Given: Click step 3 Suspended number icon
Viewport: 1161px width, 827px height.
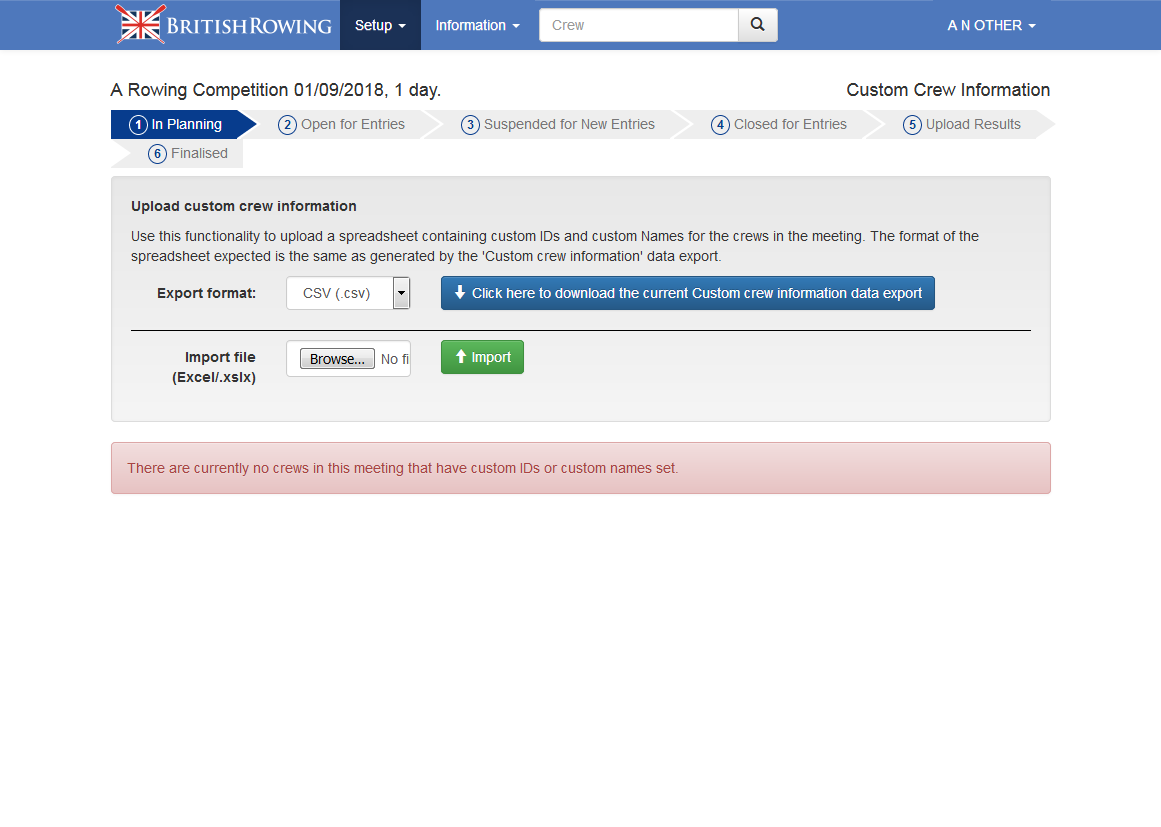Looking at the screenshot, I should pyautogui.click(x=470, y=125).
